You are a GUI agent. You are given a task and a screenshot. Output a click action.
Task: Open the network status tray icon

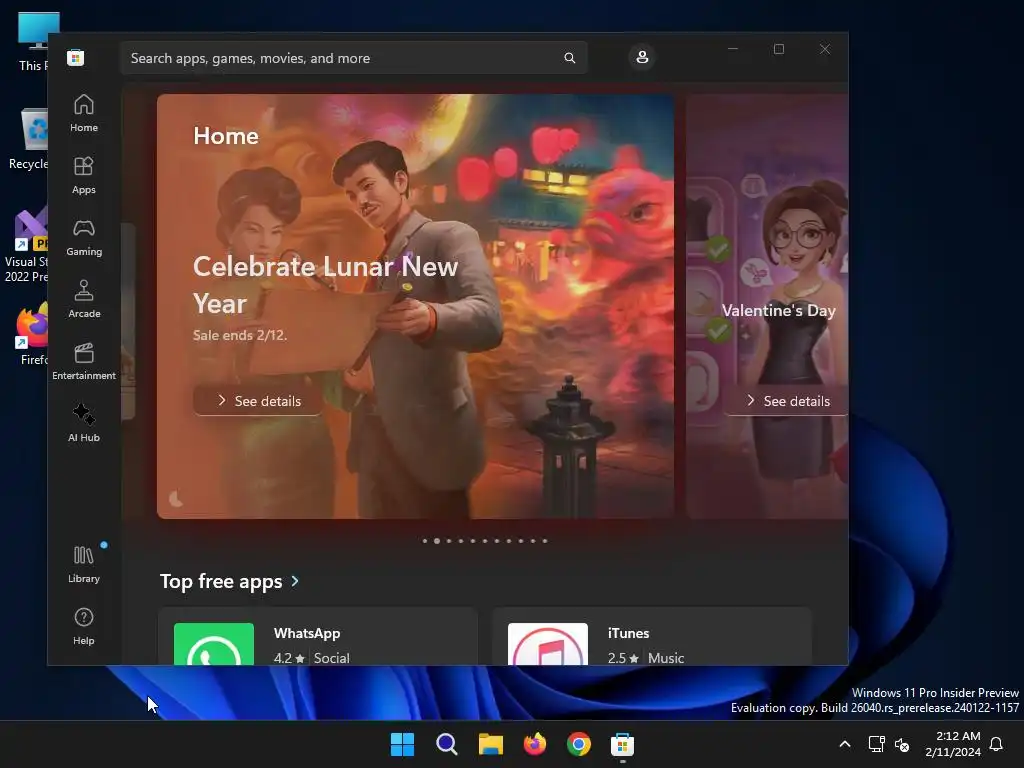click(x=876, y=744)
